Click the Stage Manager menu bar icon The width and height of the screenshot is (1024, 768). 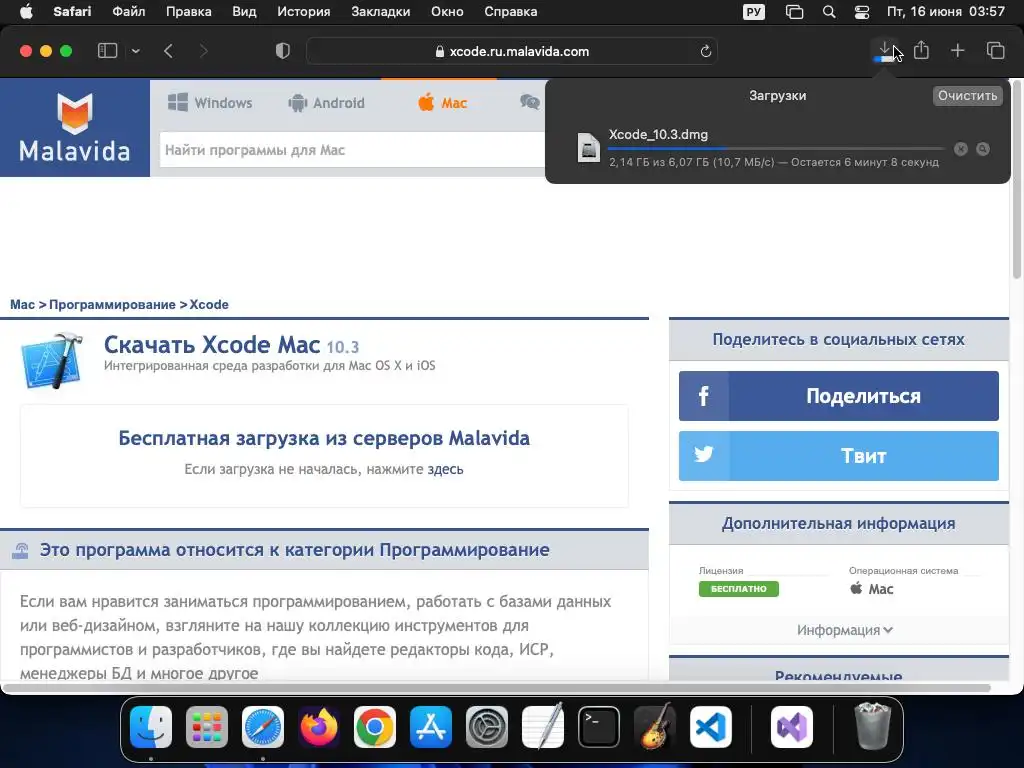tap(794, 12)
